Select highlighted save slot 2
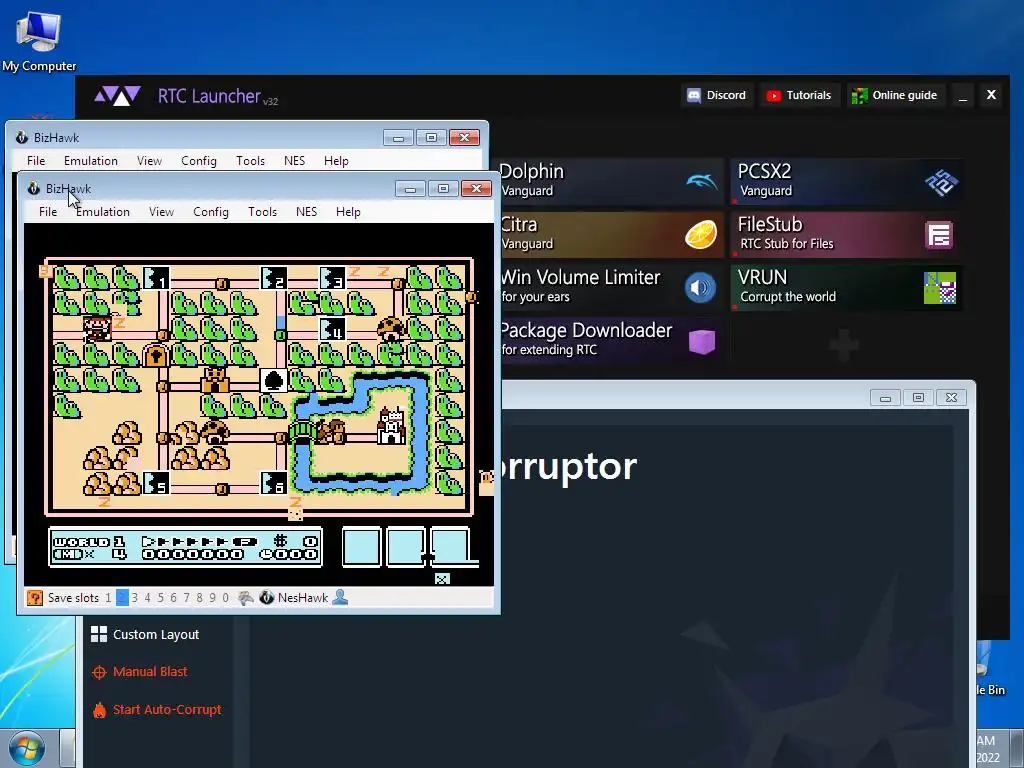The height and width of the screenshot is (768, 1024). [x=122, y=598]
